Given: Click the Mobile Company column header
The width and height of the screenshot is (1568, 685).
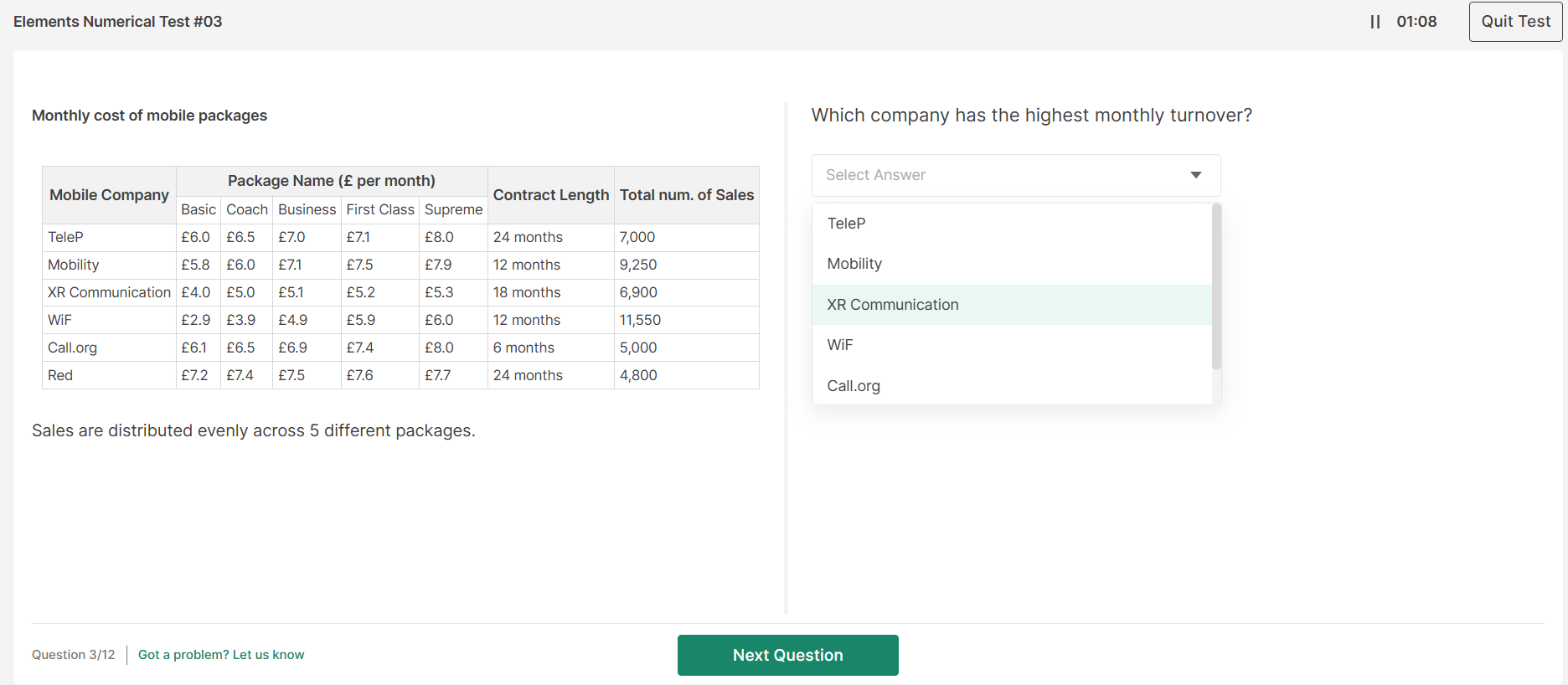Looking at the screenshot, I should click(x=109, y=195).
